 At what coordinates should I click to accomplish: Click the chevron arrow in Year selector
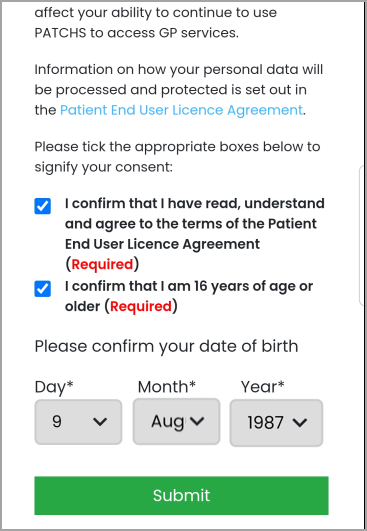300,423
